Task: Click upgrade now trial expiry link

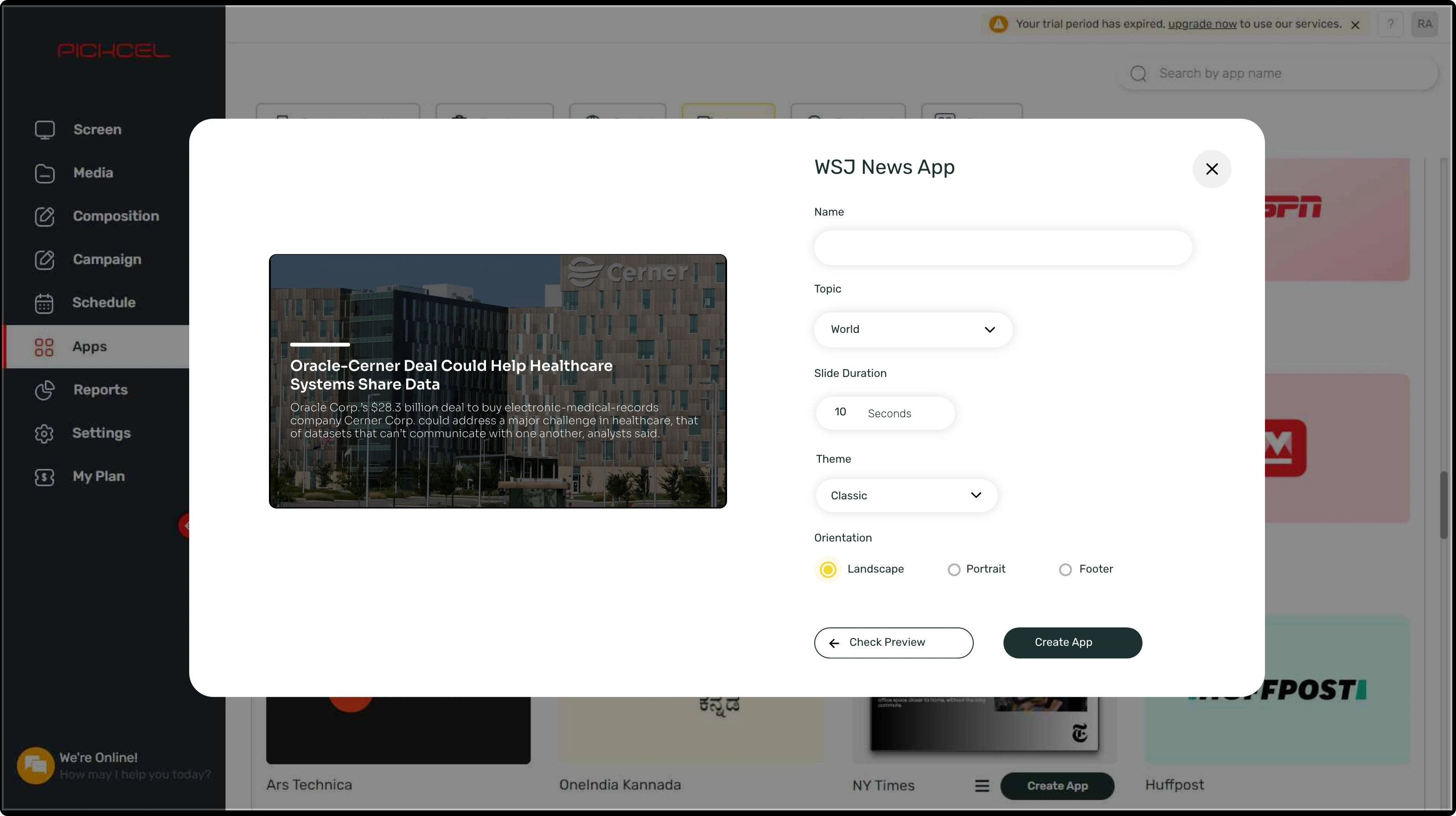Action: point(1202,23)
